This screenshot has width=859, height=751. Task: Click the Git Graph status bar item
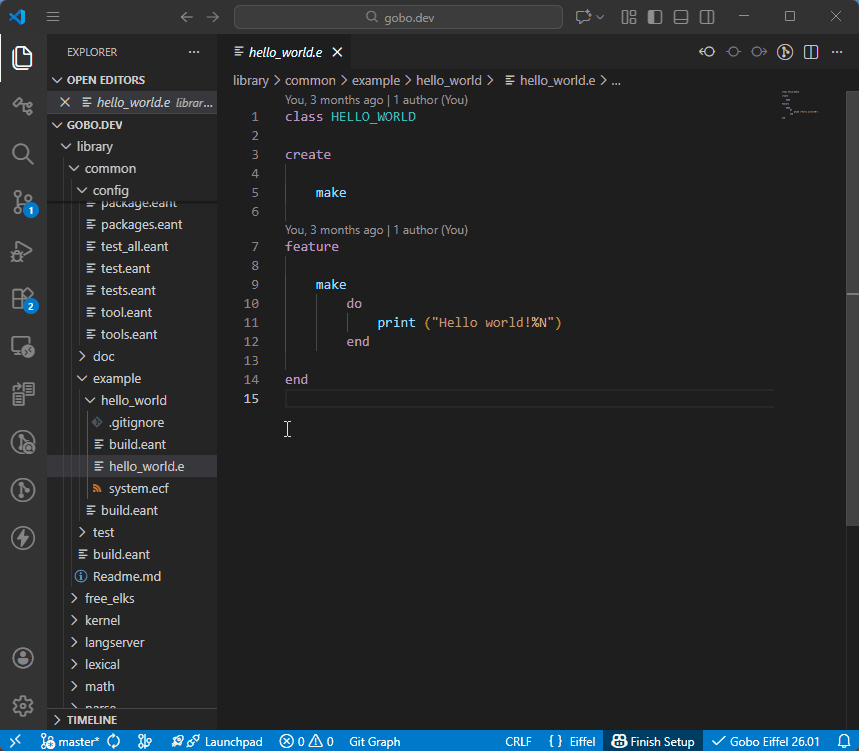(x=374, y=741)
